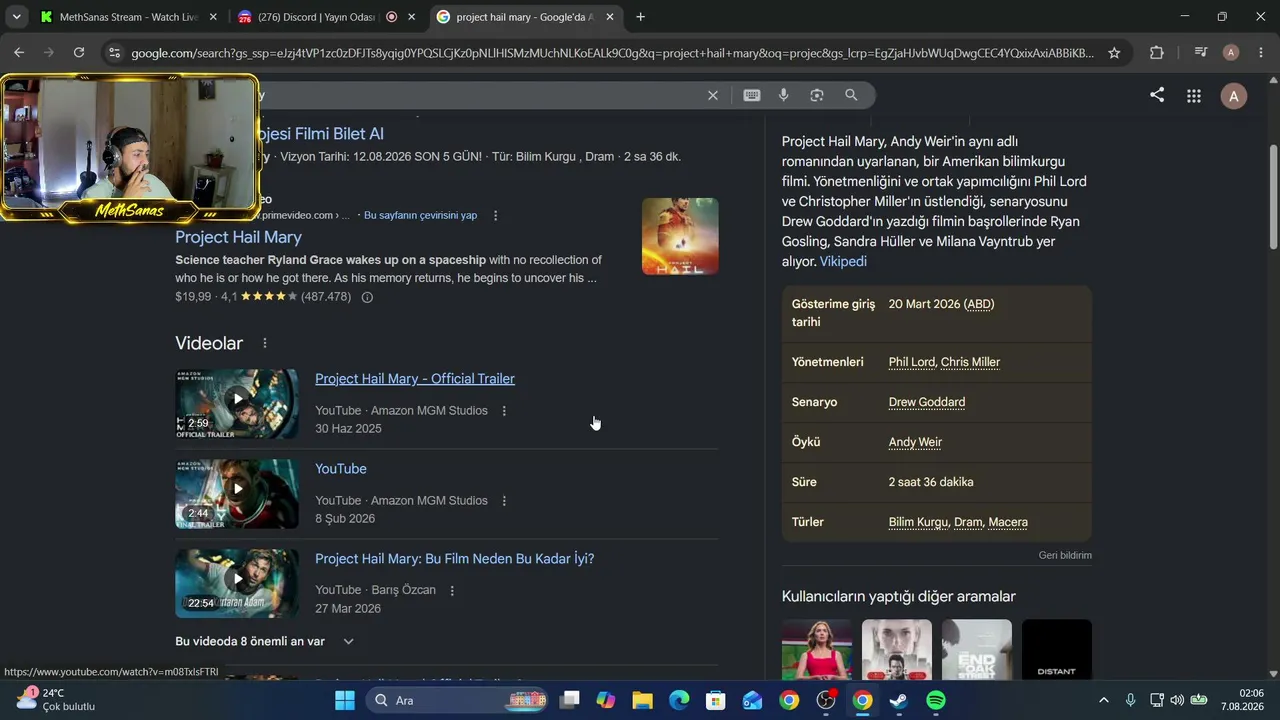Open options for the Prime Video result

point(495,215)
